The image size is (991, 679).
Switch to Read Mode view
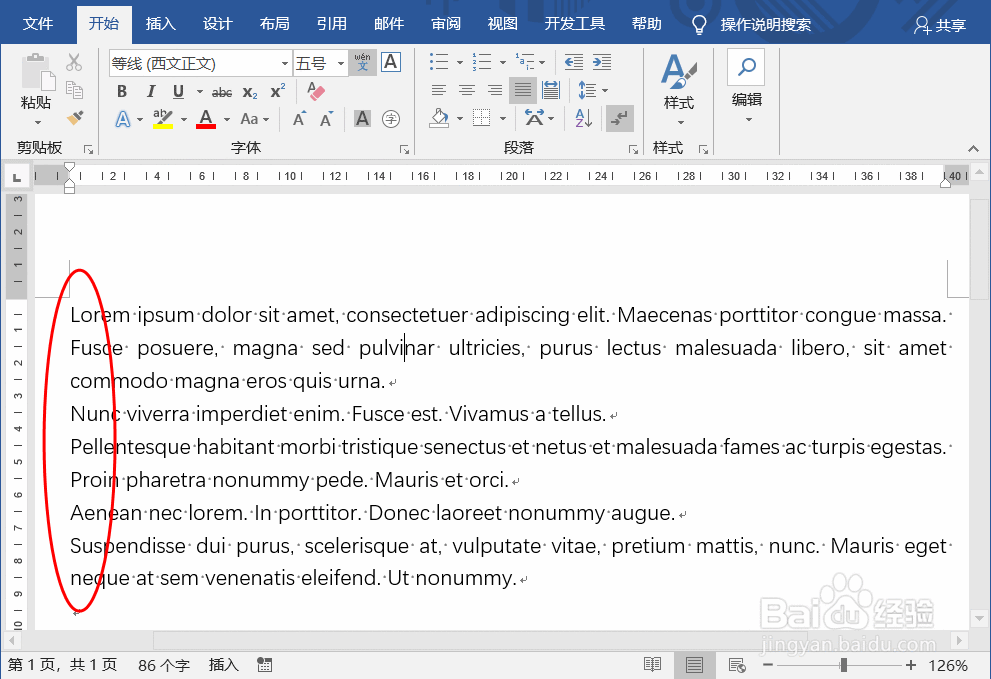click(x=652, y=665)
